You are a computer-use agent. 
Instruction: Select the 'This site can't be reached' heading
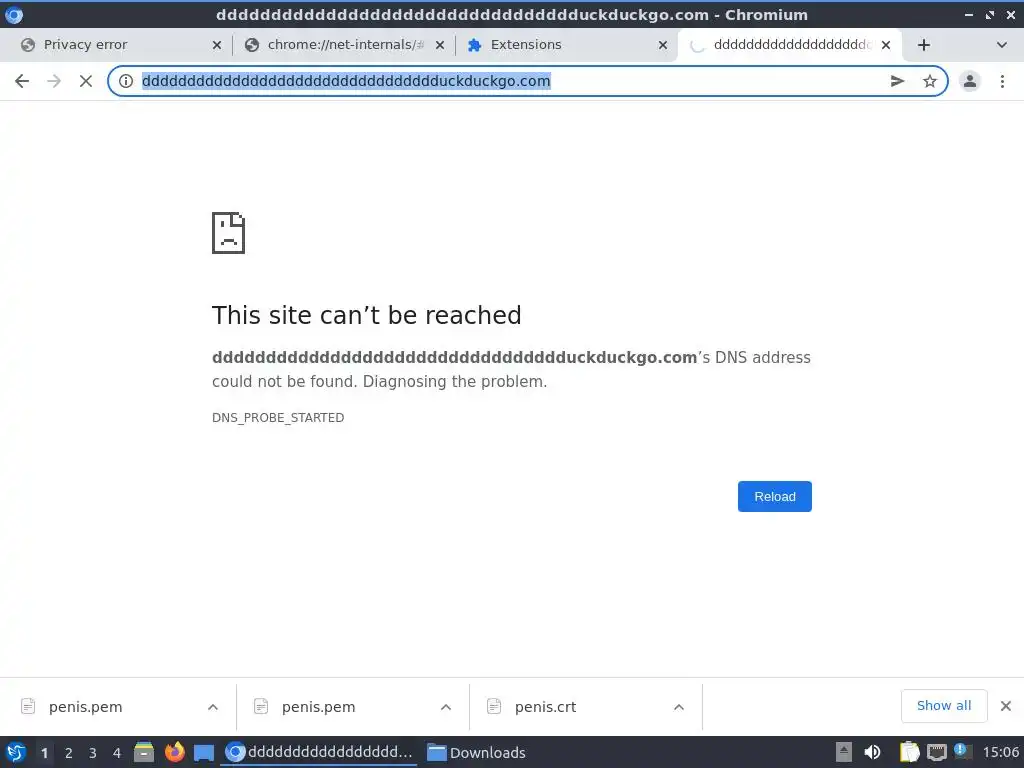click(x=366, y=315)
